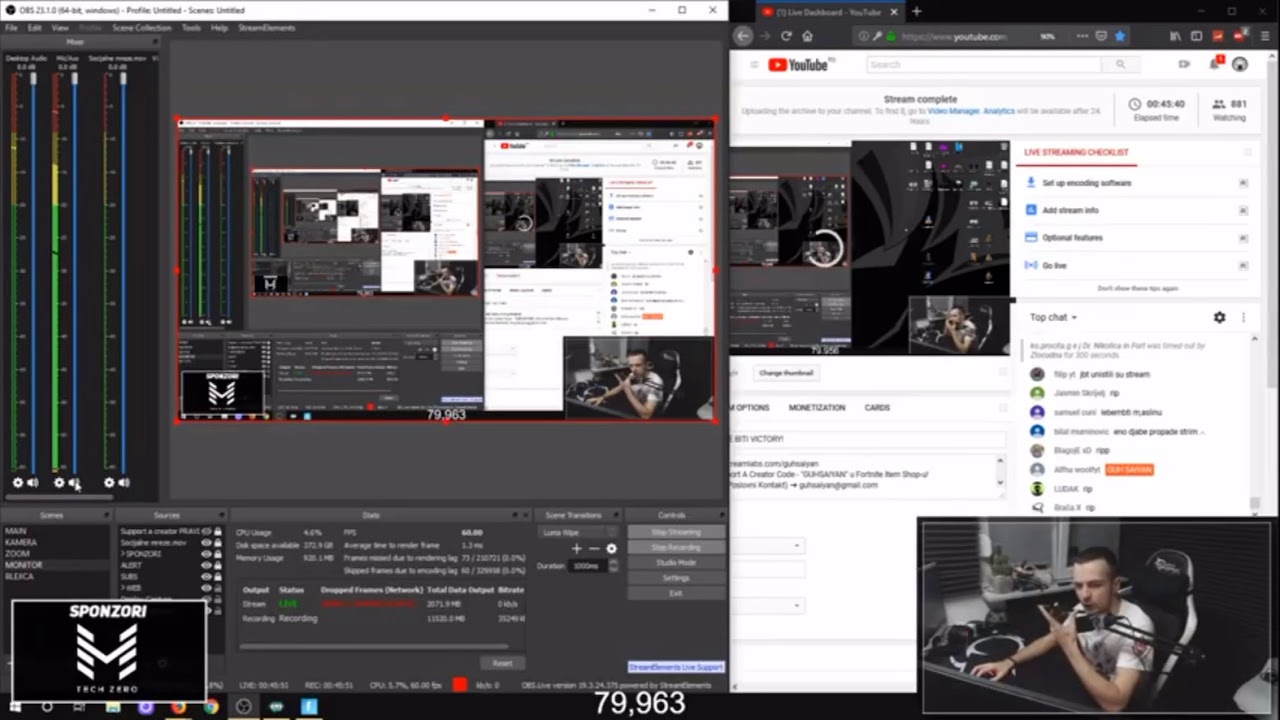Screen dimensions: 1280x720
Task: Enable Studio Mode in OBS
Action: point(675,562)
